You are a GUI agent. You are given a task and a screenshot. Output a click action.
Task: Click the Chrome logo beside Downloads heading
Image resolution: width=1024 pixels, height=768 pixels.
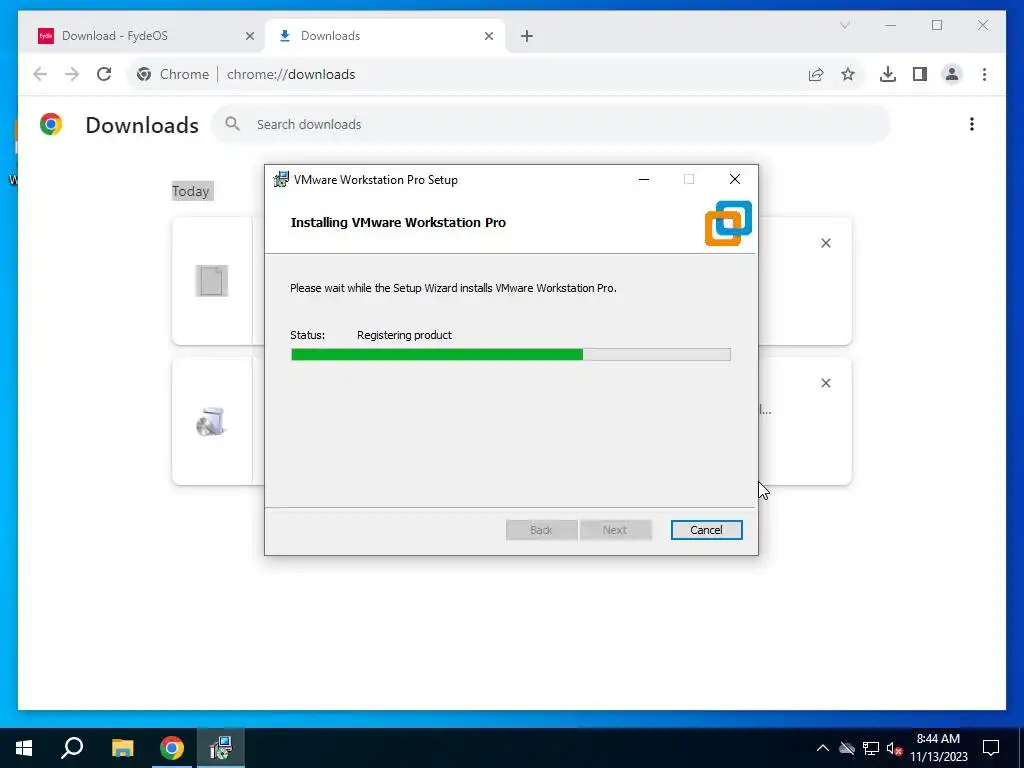tap(51, 124)
